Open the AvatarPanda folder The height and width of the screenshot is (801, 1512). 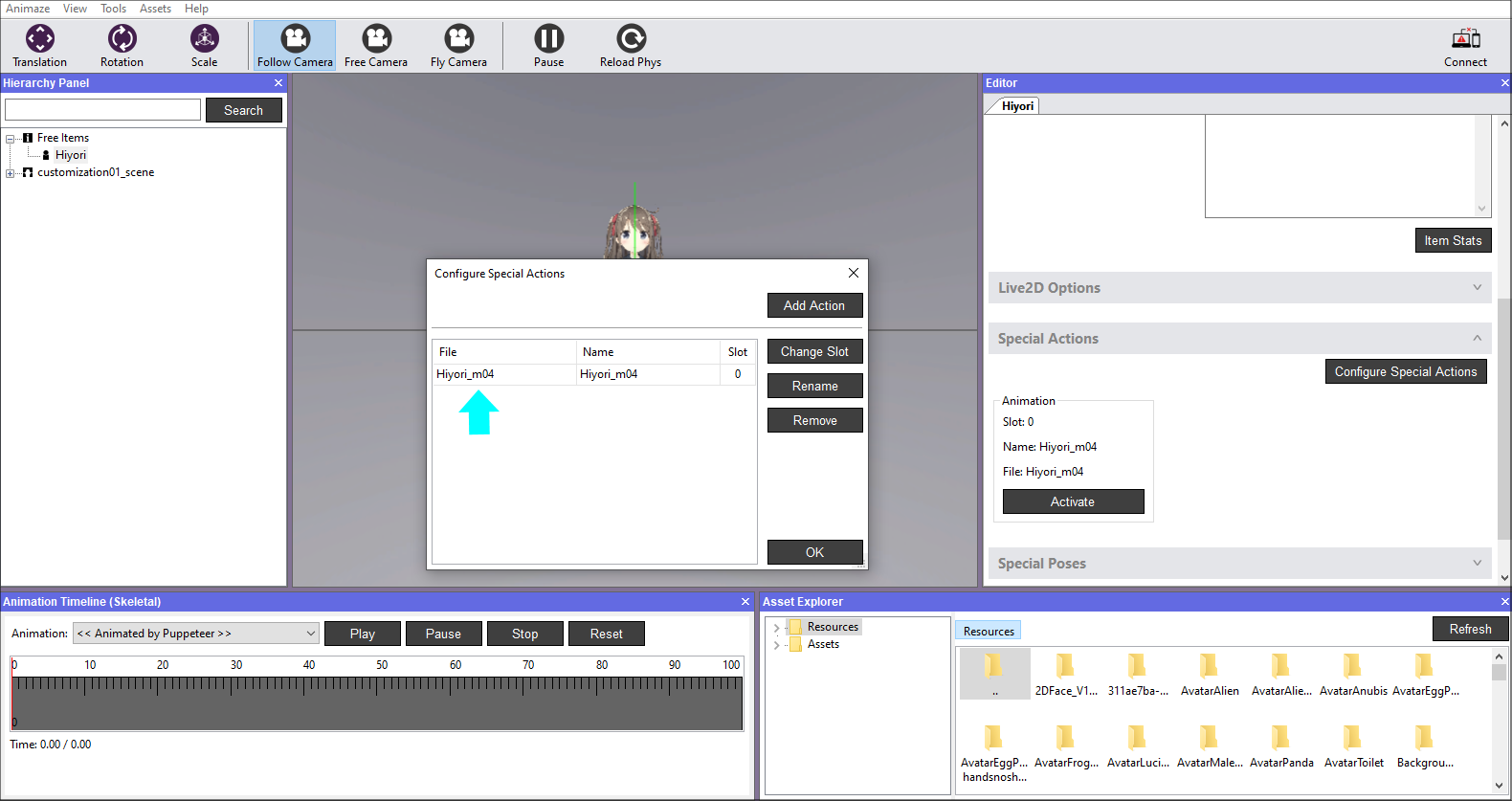pyautogui.click(x=1281, y=745)
